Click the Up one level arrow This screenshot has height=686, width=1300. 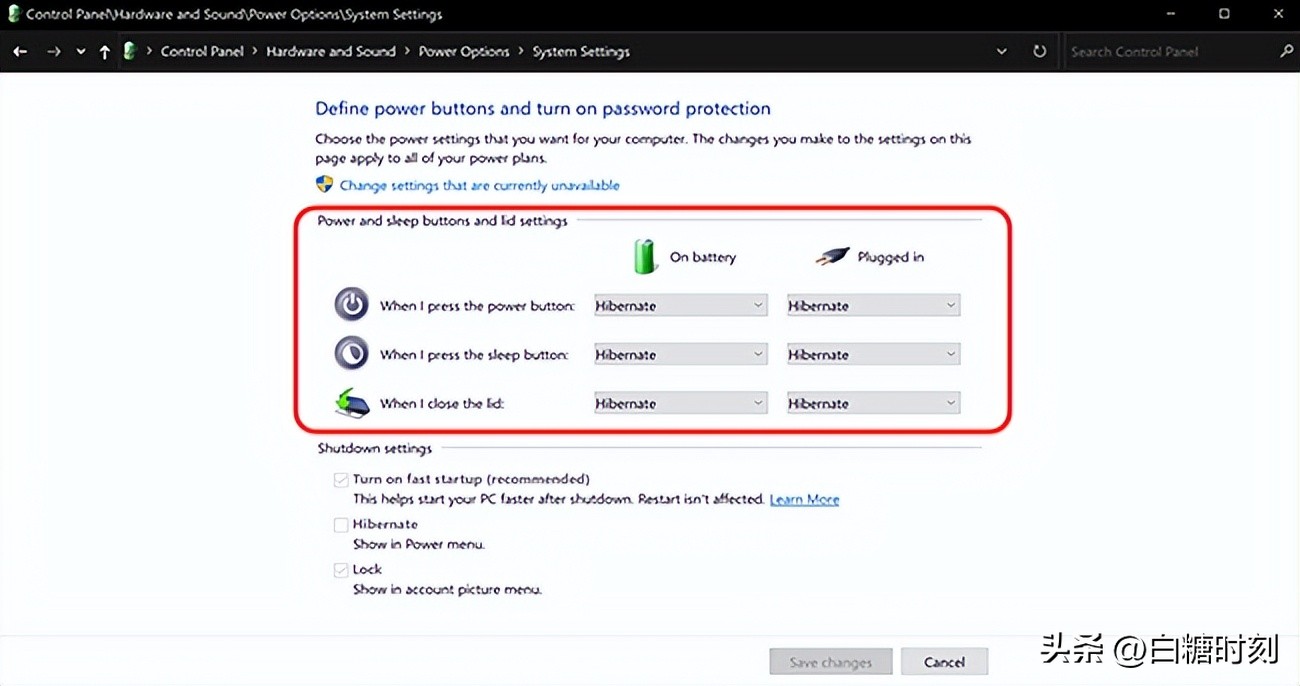click(x=105, y=52)
